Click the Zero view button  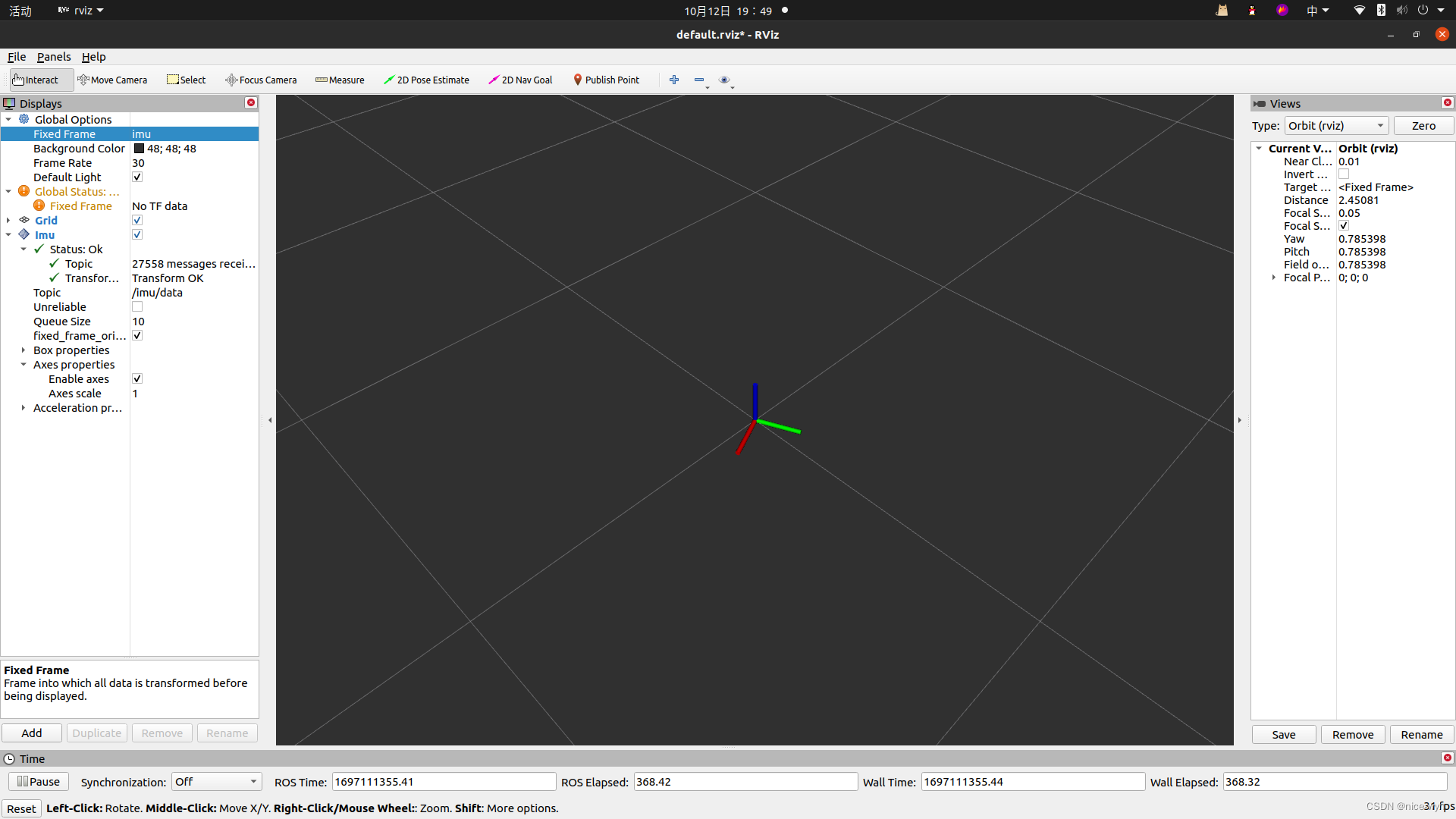click(1423, 126)
